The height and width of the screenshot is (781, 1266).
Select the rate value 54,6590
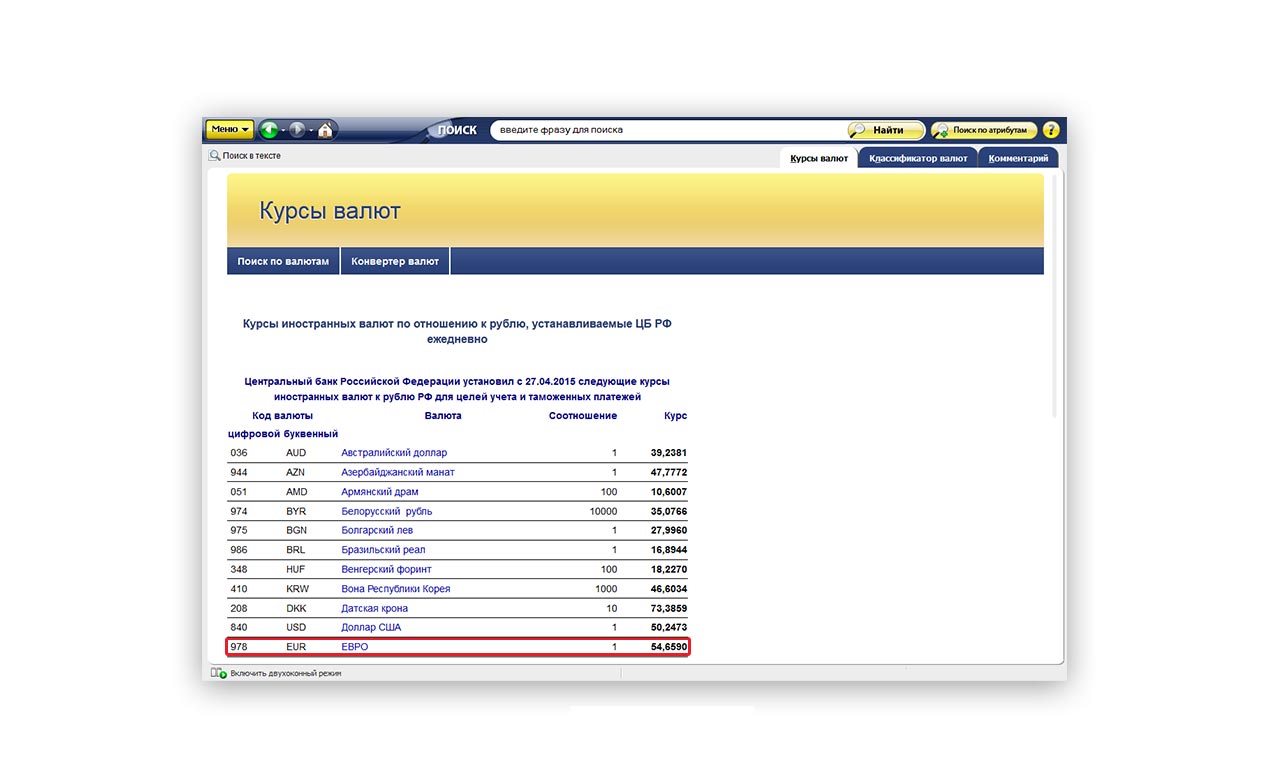(x=668, y=647)
